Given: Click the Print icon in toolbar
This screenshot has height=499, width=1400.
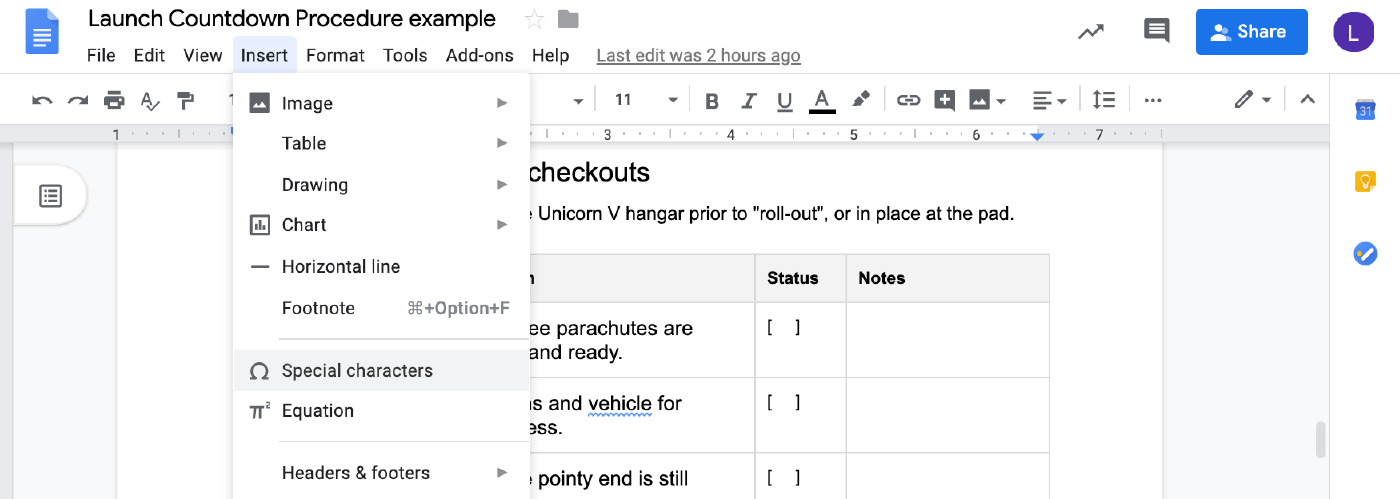Looking at the screenshot, I should [114, 100].
